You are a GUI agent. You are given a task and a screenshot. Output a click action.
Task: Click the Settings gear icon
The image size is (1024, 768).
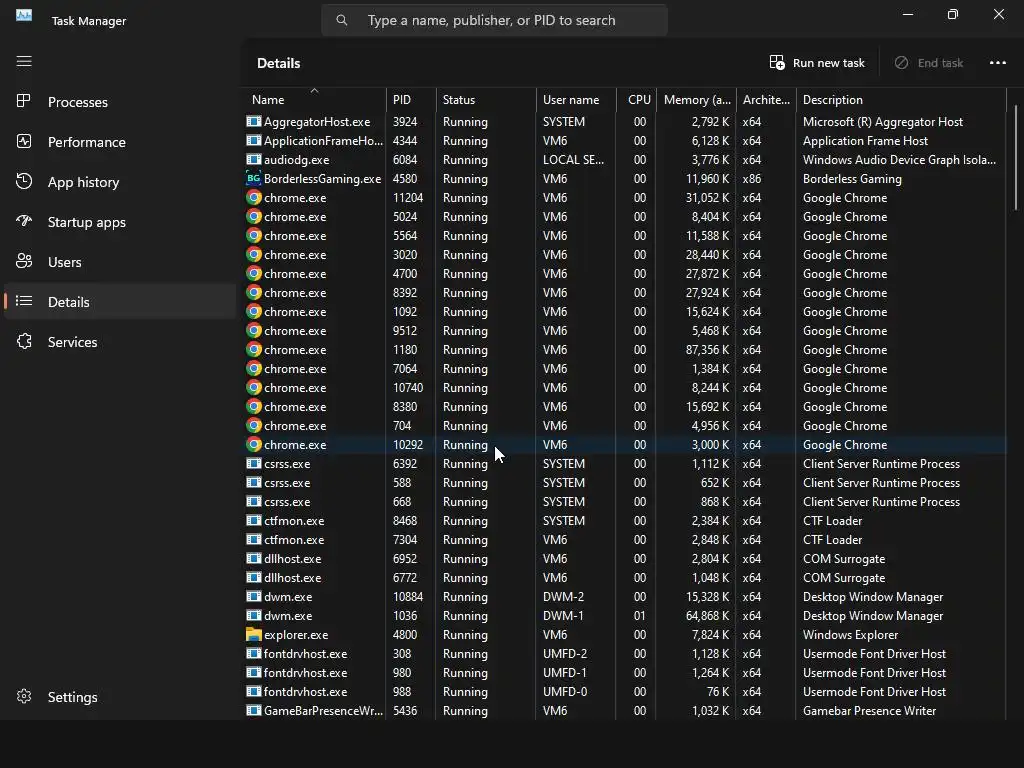[24, 697]
